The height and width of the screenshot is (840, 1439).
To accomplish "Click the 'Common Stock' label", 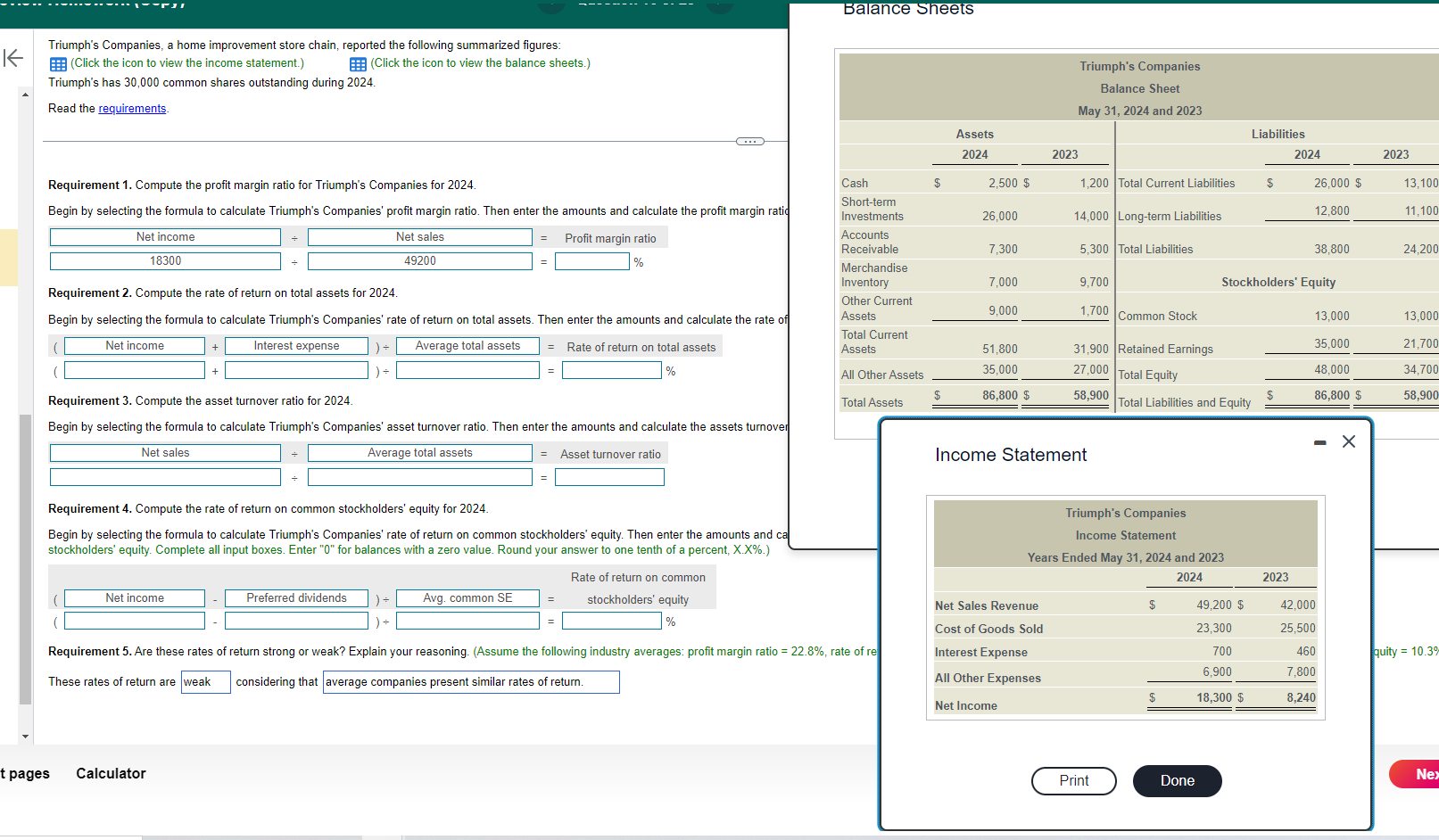I will click(1157, 317).
